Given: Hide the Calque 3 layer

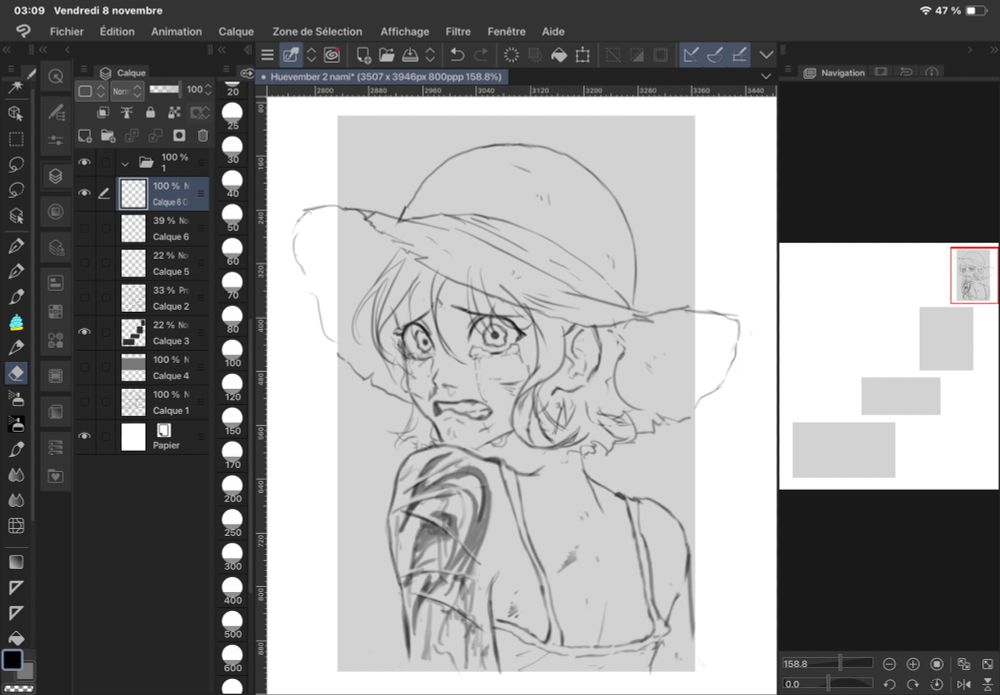Looking at the screenshot, I should pyautogui.click(x=84, y=332).
